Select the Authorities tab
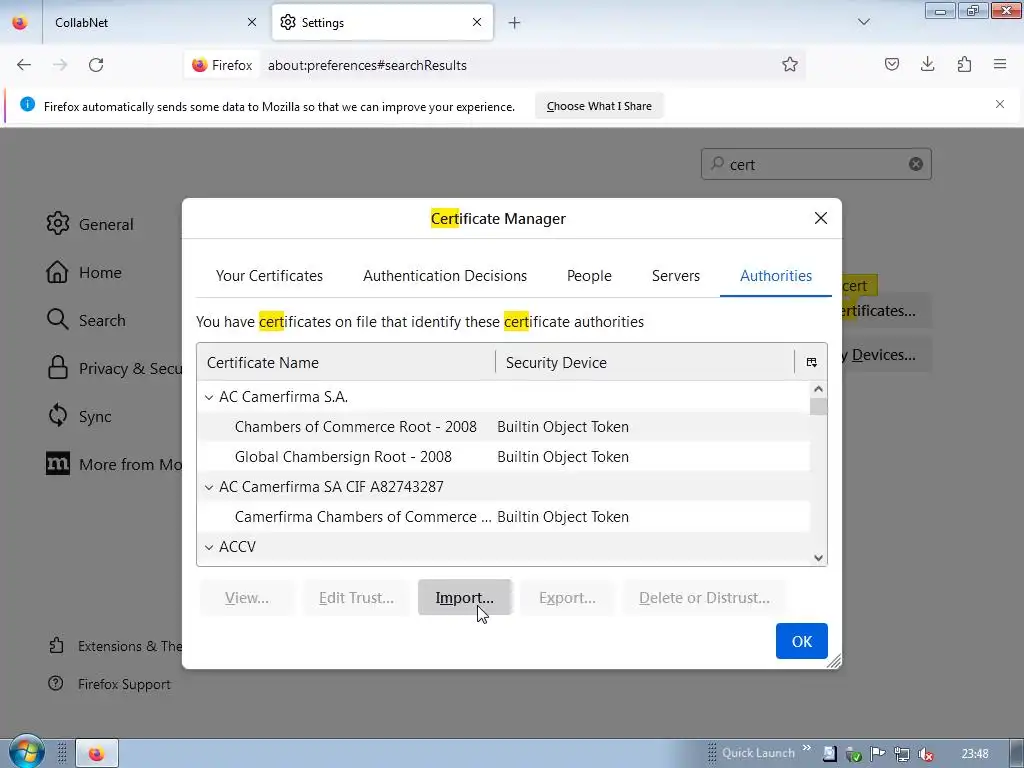 [776, 276]
